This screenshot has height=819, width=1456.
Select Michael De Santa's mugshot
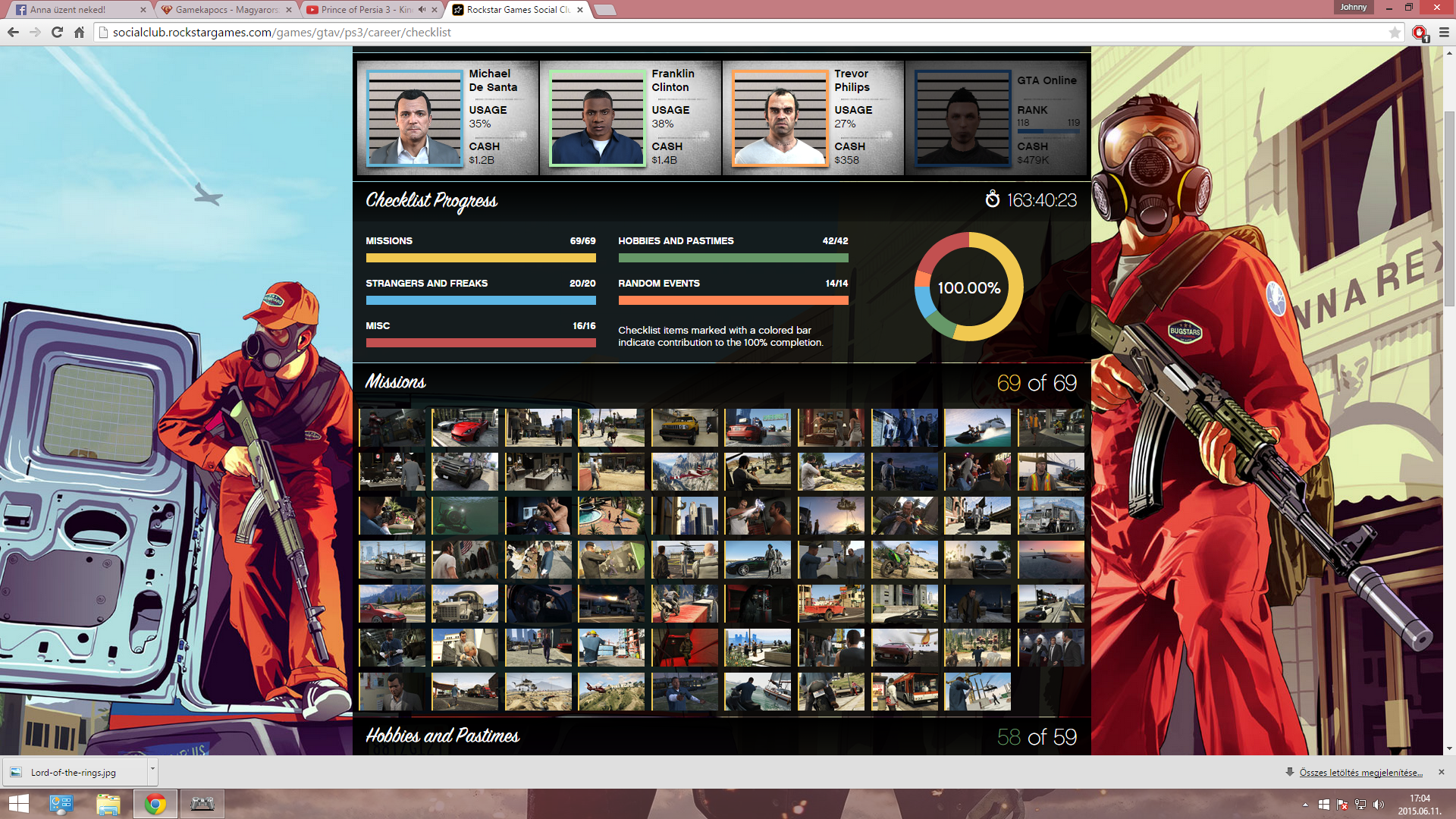[x=414, y=118]
